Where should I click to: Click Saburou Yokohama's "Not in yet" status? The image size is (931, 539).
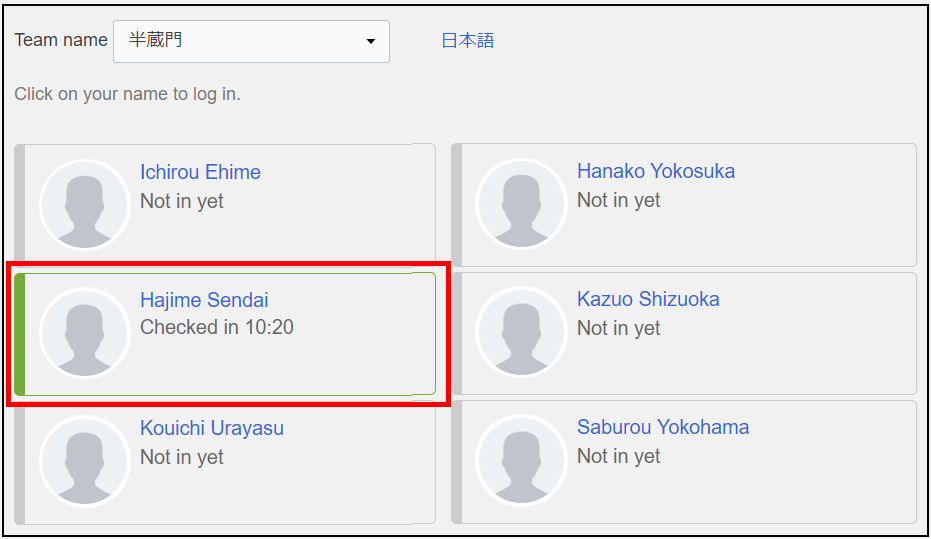619,456
